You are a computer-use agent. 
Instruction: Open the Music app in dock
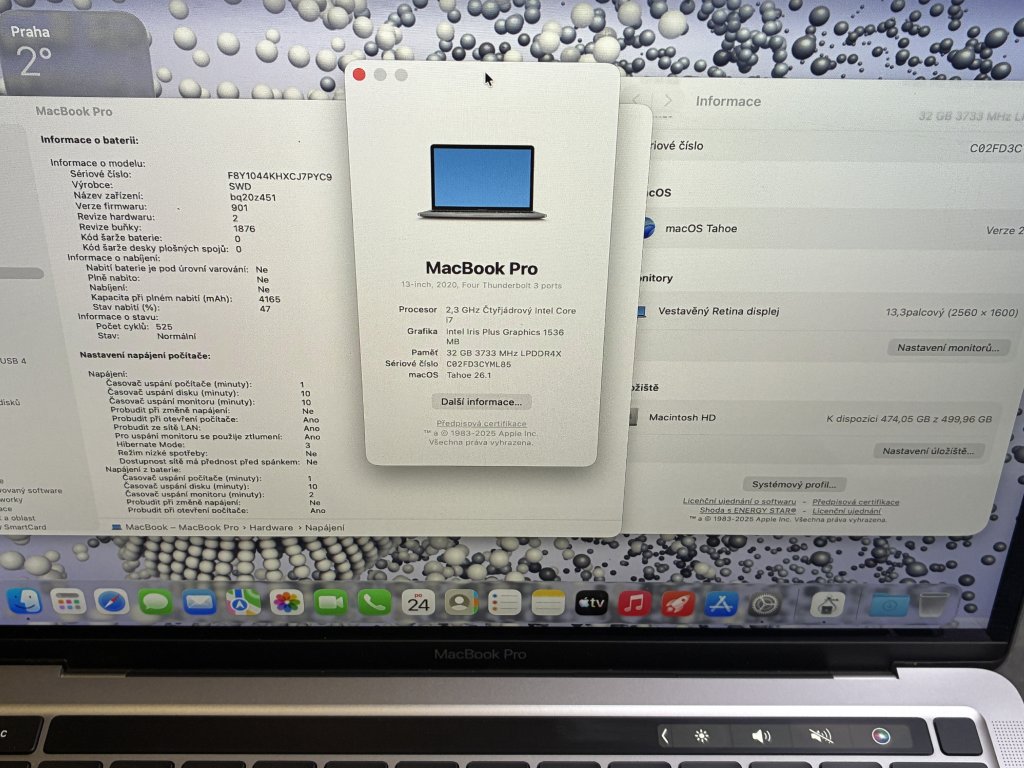coord(634,603)
